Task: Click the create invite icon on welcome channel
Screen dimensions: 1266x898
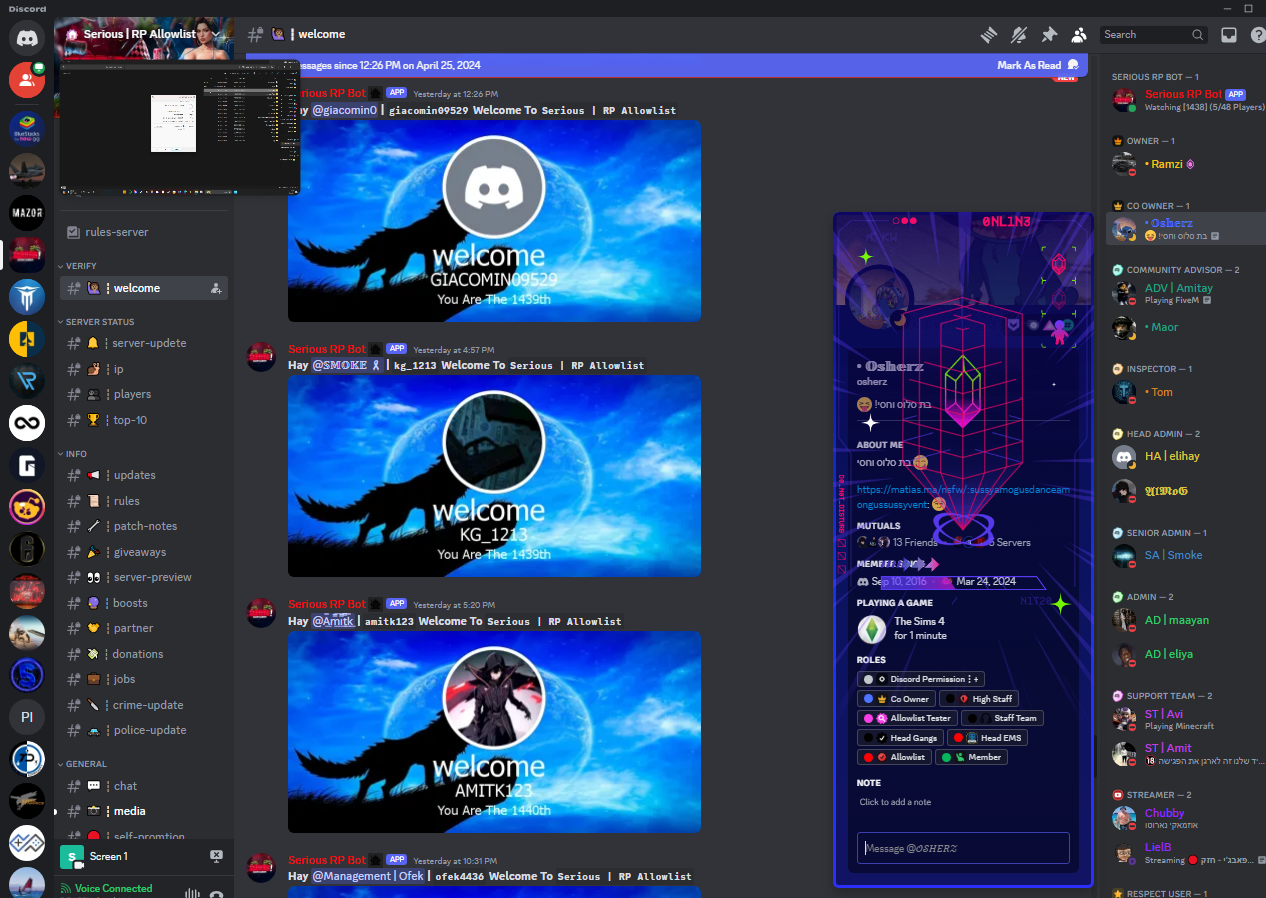Action: pyautogui.click(x=216, y=288)
